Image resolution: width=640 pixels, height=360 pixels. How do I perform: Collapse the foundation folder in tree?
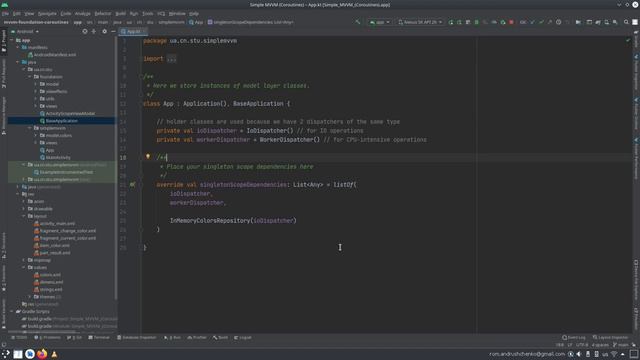30,77
